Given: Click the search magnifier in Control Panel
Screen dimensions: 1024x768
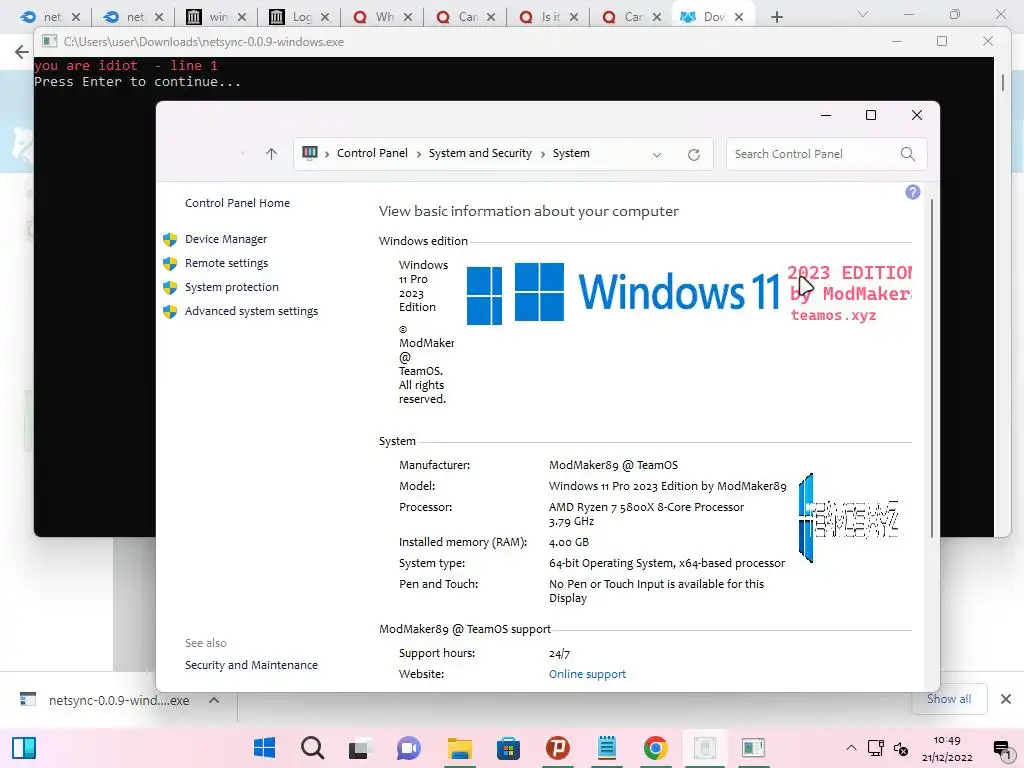Looking at the screenshot, I should 908,154.
